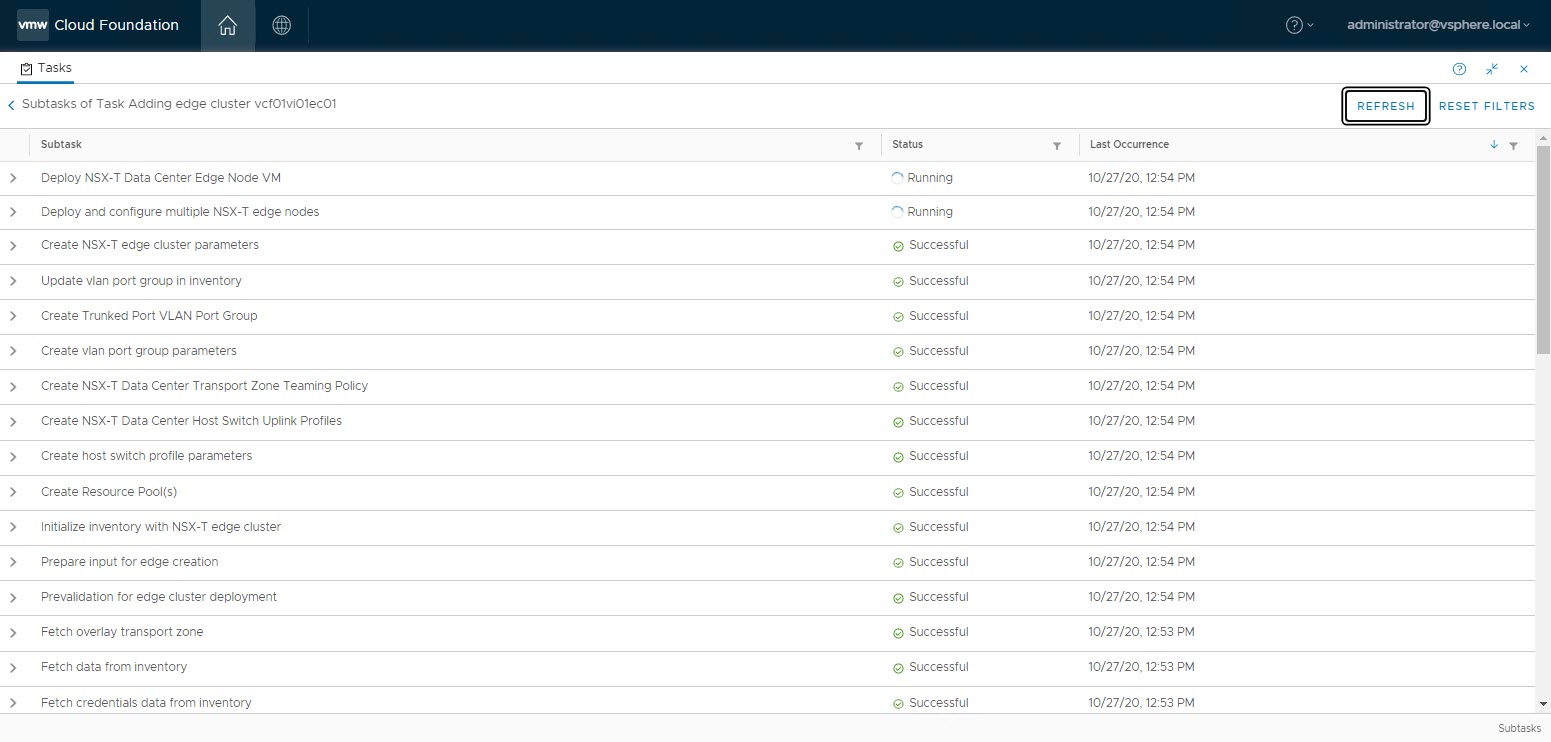Screen dimensions: 1551x742
Task: Click the Status column filter icon
Action: tap(1056, 146)
